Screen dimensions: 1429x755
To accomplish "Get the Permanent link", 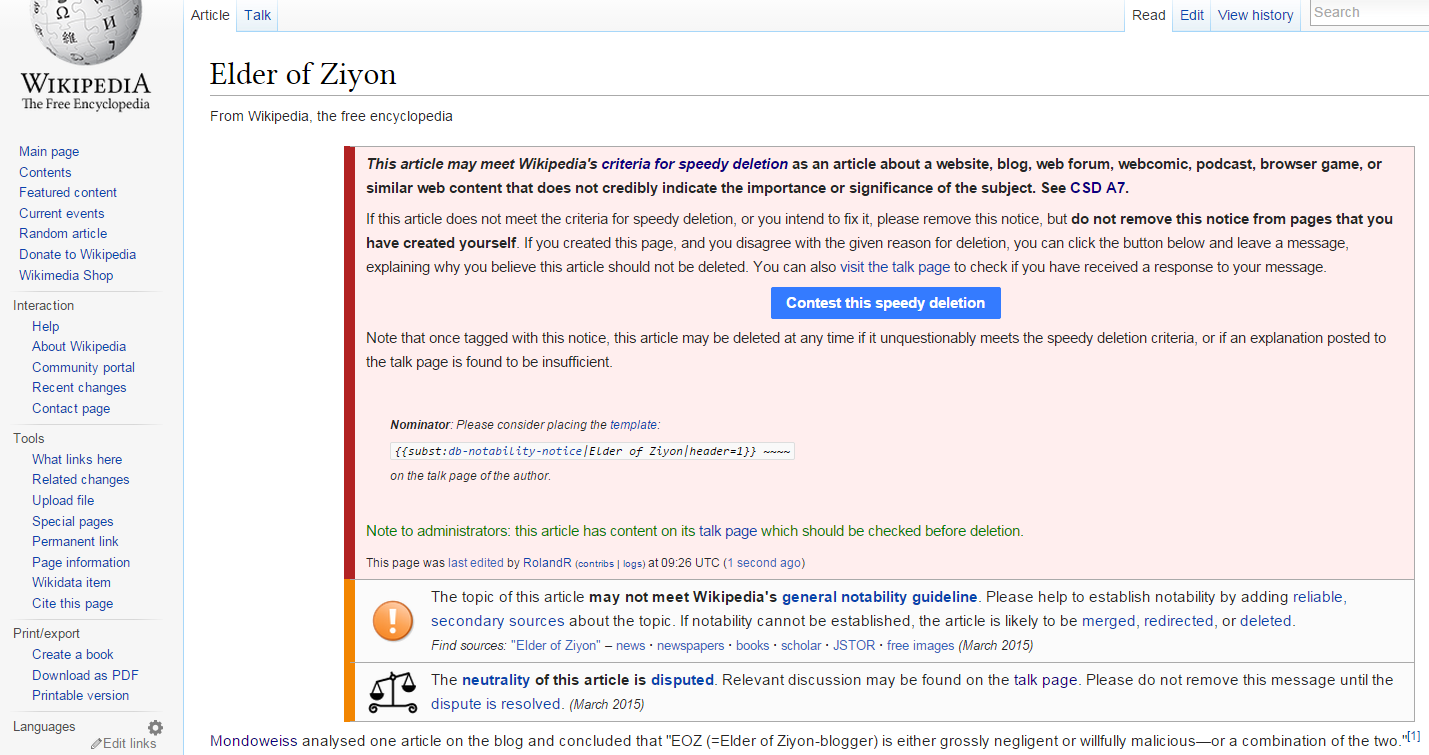I will tap(75, 542).
